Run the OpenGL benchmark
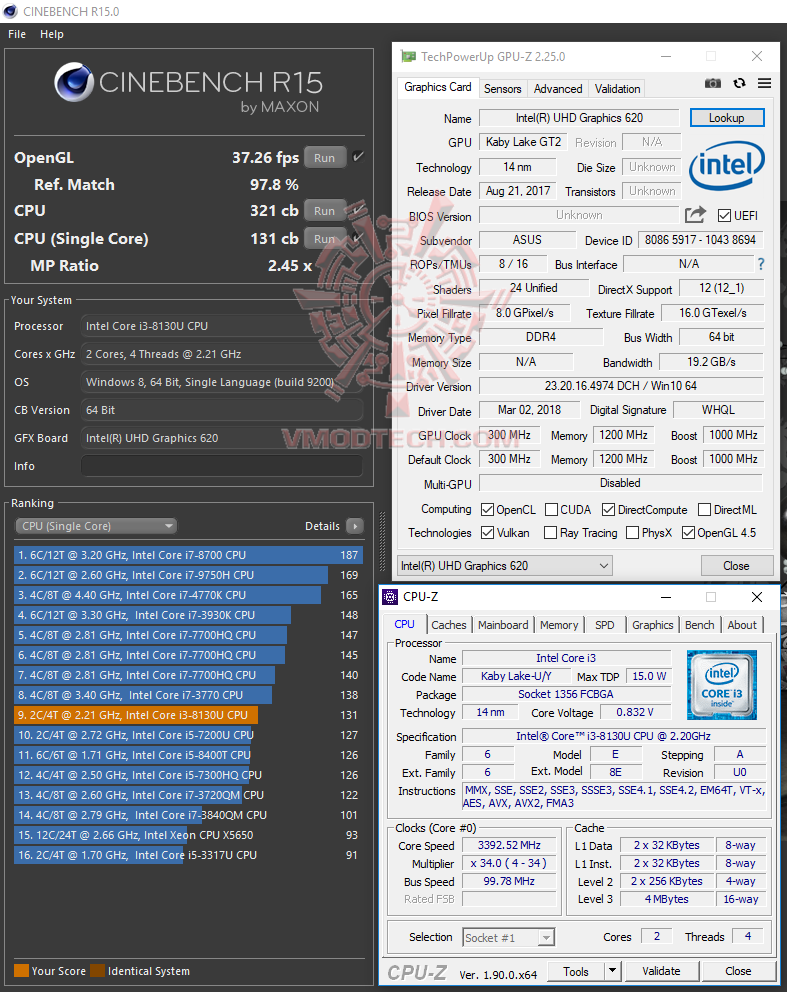The height and width of the screenshot is (992, 787). click(x=325, y=158)
